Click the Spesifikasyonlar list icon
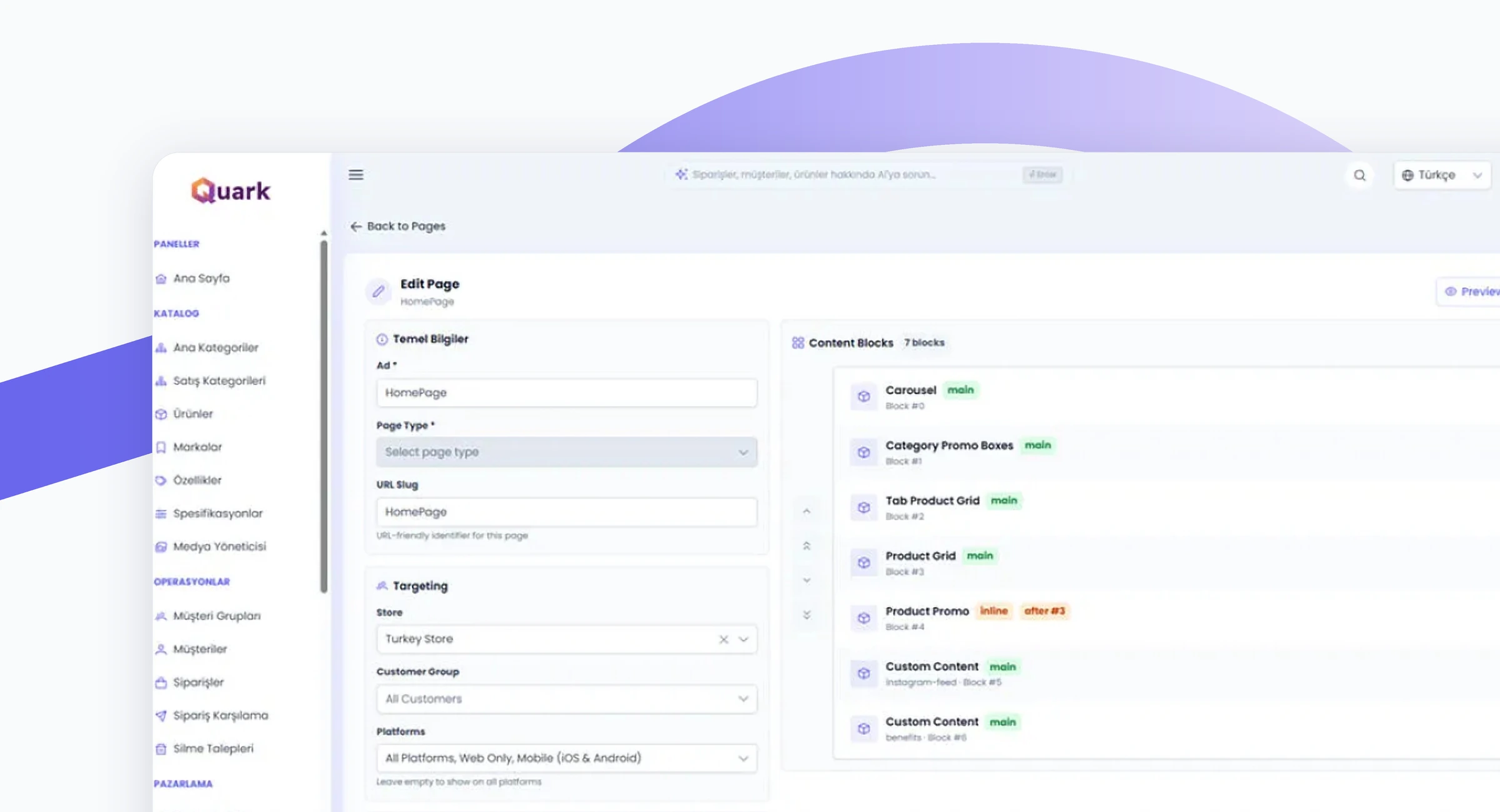 [161, 513]
